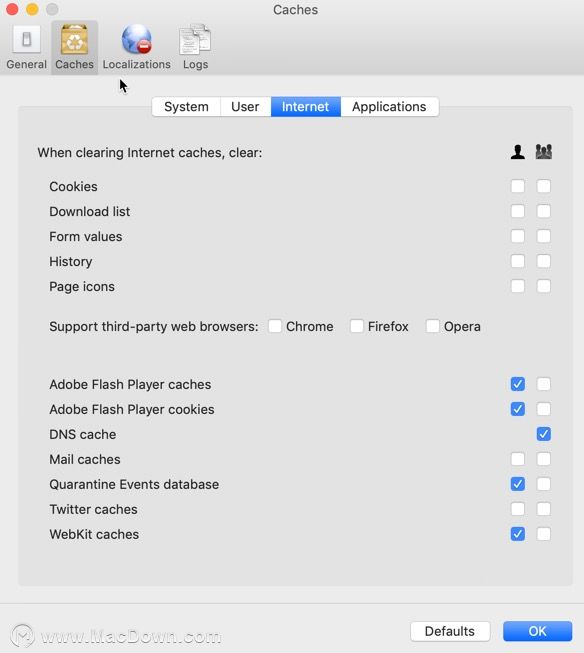Select the Applications tab

tap(389, 107)
